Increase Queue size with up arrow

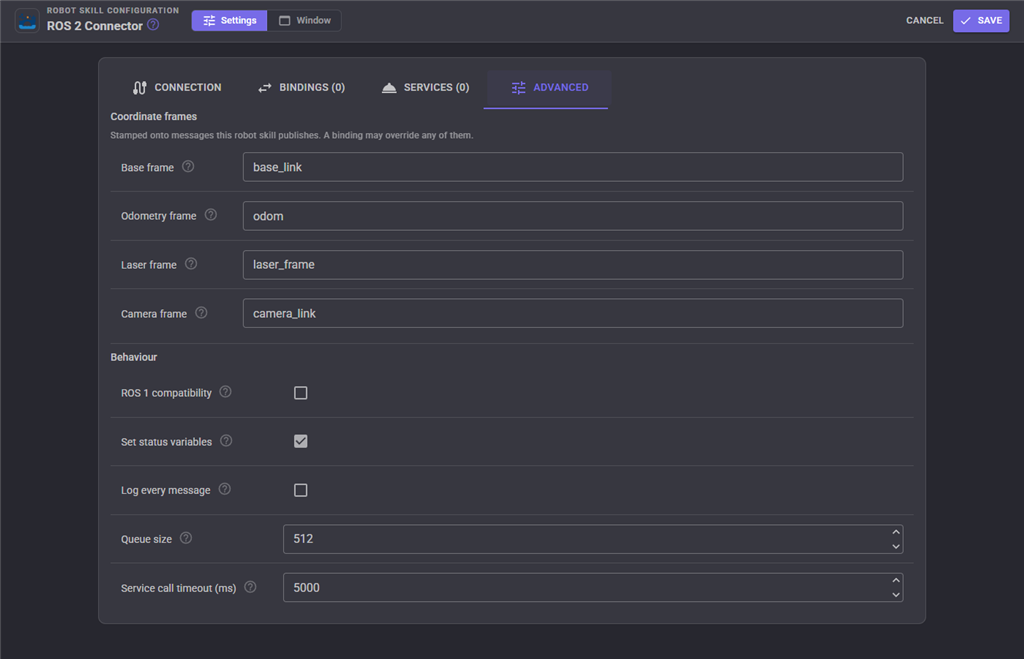click(x=896, y=532)
